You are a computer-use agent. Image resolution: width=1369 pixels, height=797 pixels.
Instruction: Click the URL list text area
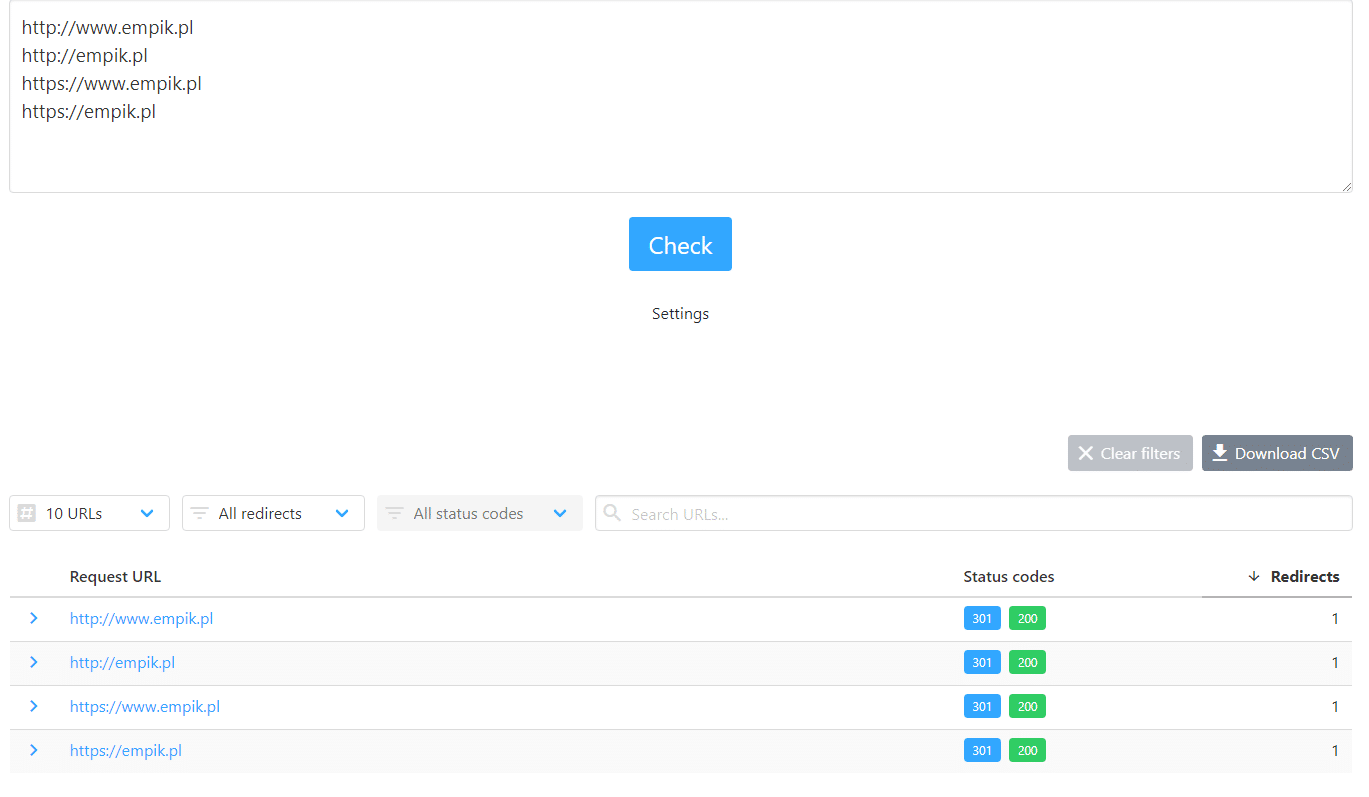coord(680,97)
